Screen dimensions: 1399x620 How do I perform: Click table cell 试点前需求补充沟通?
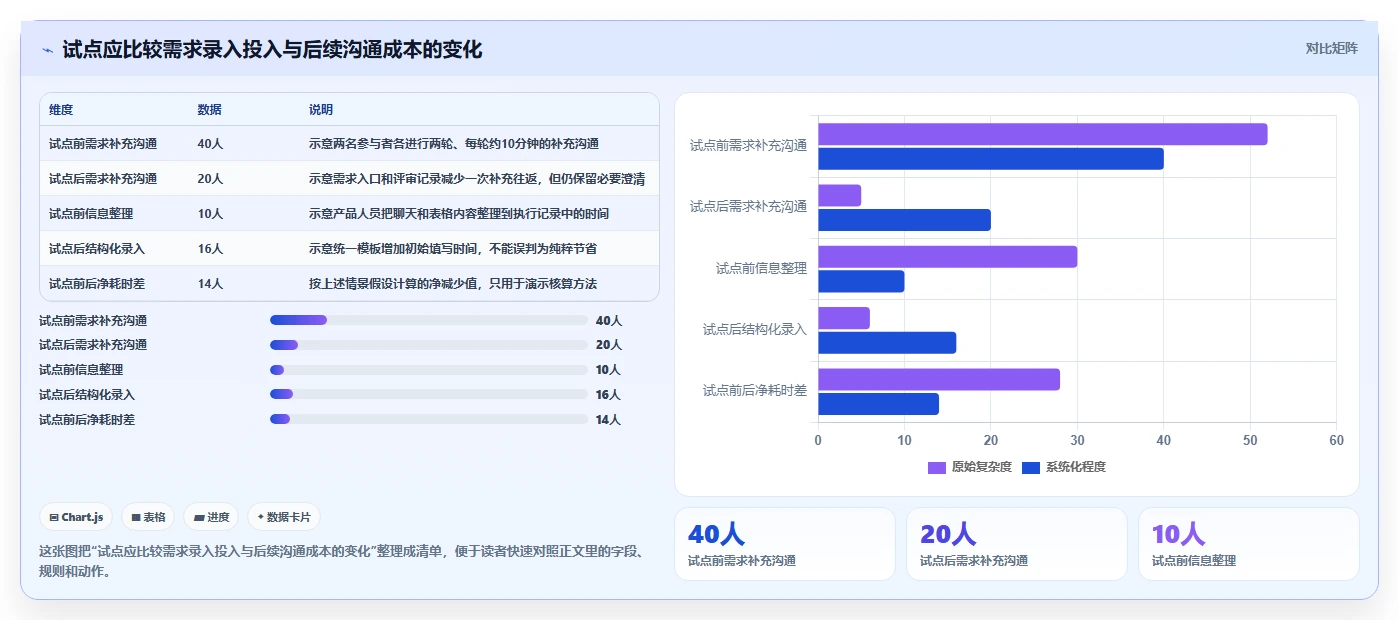[x=103, y=144]
